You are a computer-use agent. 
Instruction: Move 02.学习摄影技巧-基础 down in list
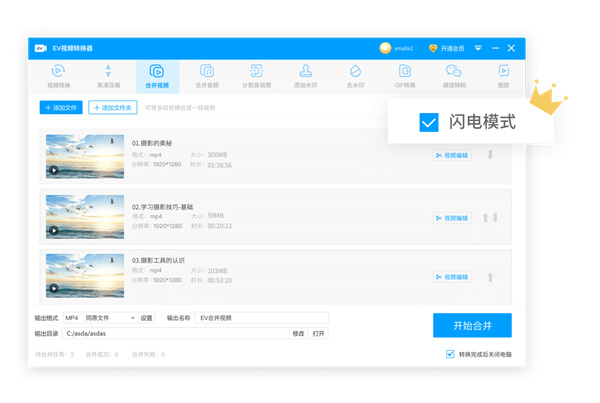tap(495, 218)
